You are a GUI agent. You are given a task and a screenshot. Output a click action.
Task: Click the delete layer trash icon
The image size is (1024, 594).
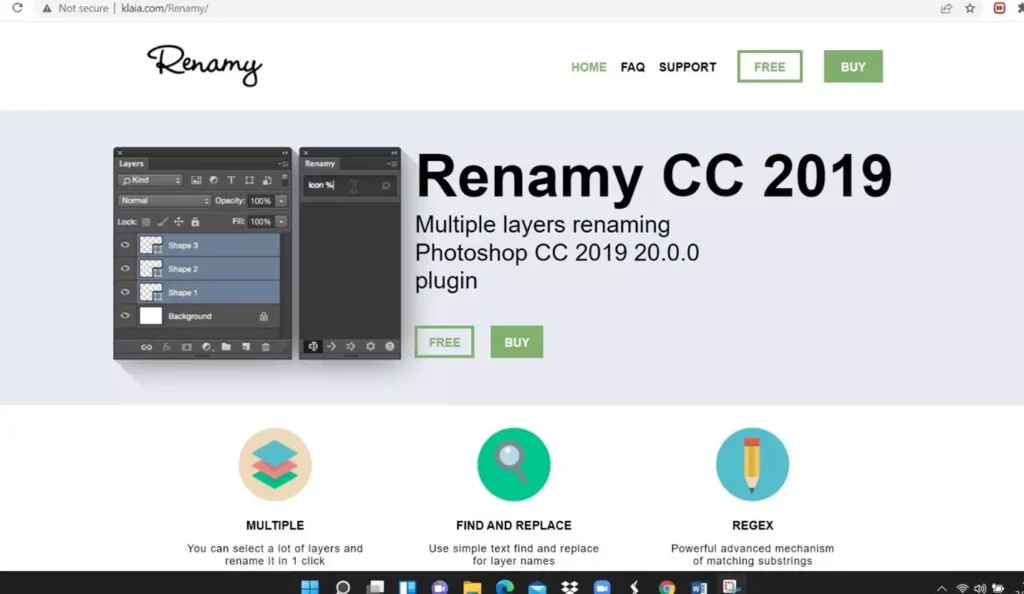266,347
